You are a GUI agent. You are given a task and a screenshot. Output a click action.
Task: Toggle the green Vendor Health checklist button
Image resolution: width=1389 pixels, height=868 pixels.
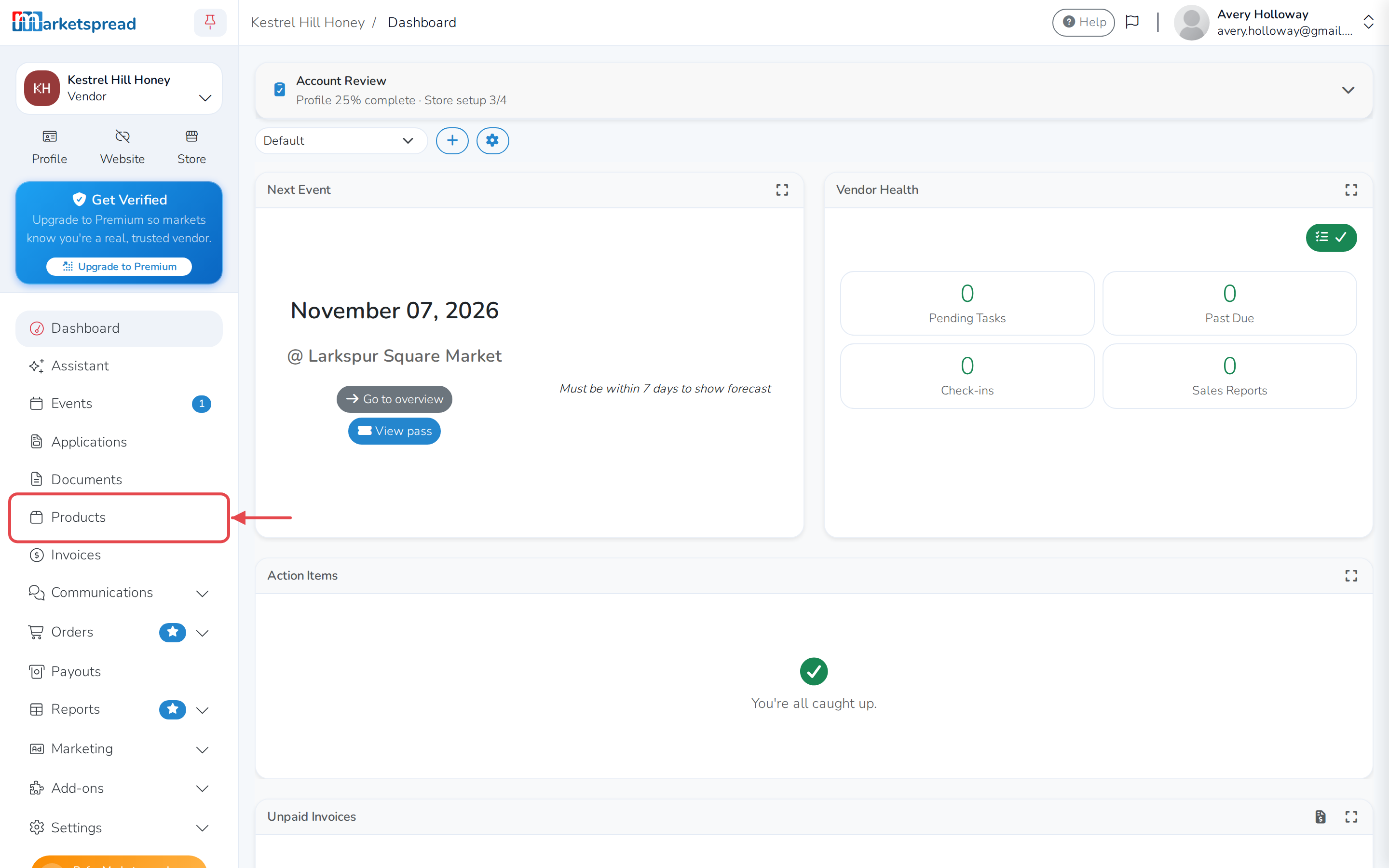1331,237
